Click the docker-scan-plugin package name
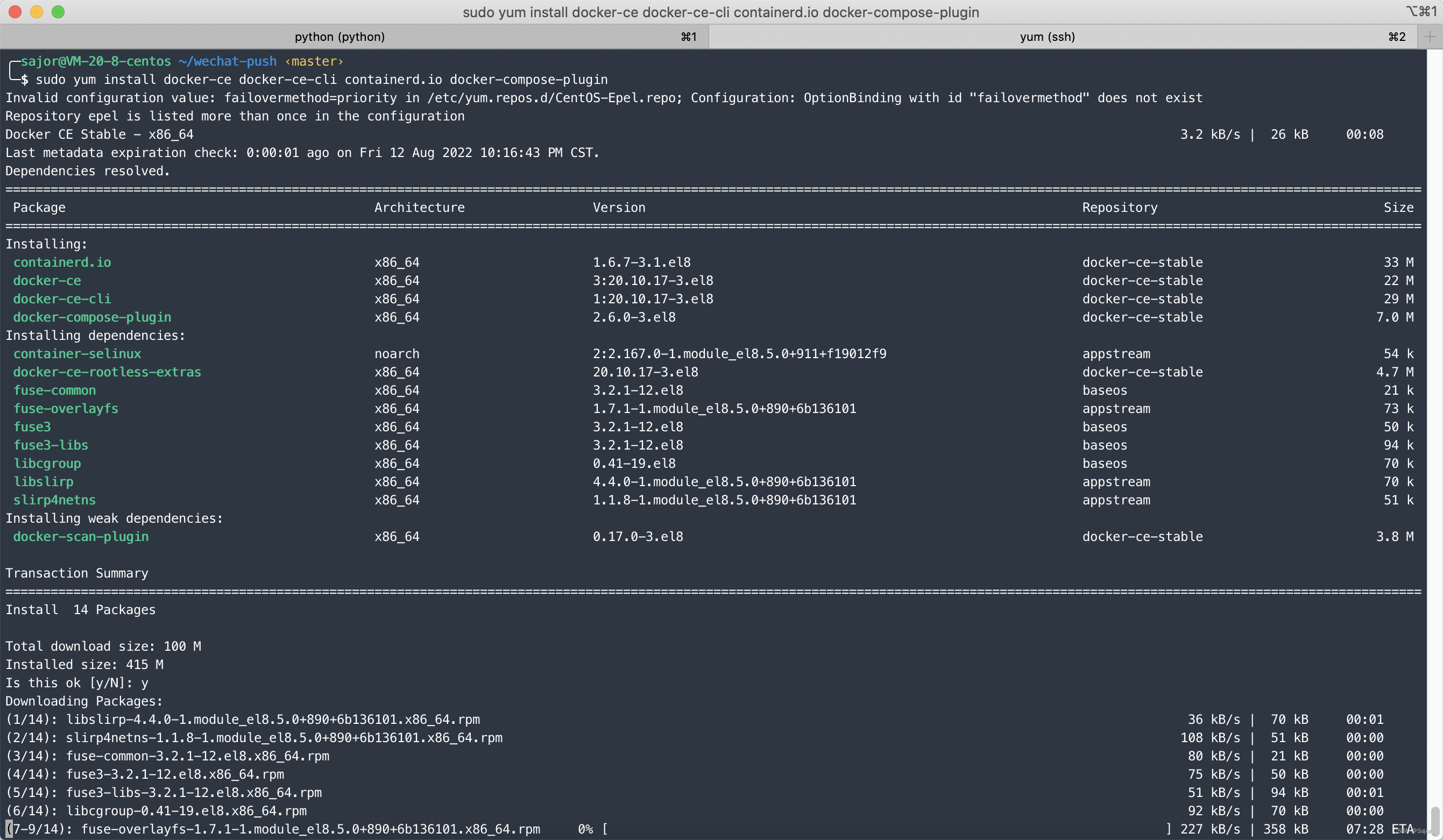This screenshot has width=1443, height=840. (x=81, y=537)
